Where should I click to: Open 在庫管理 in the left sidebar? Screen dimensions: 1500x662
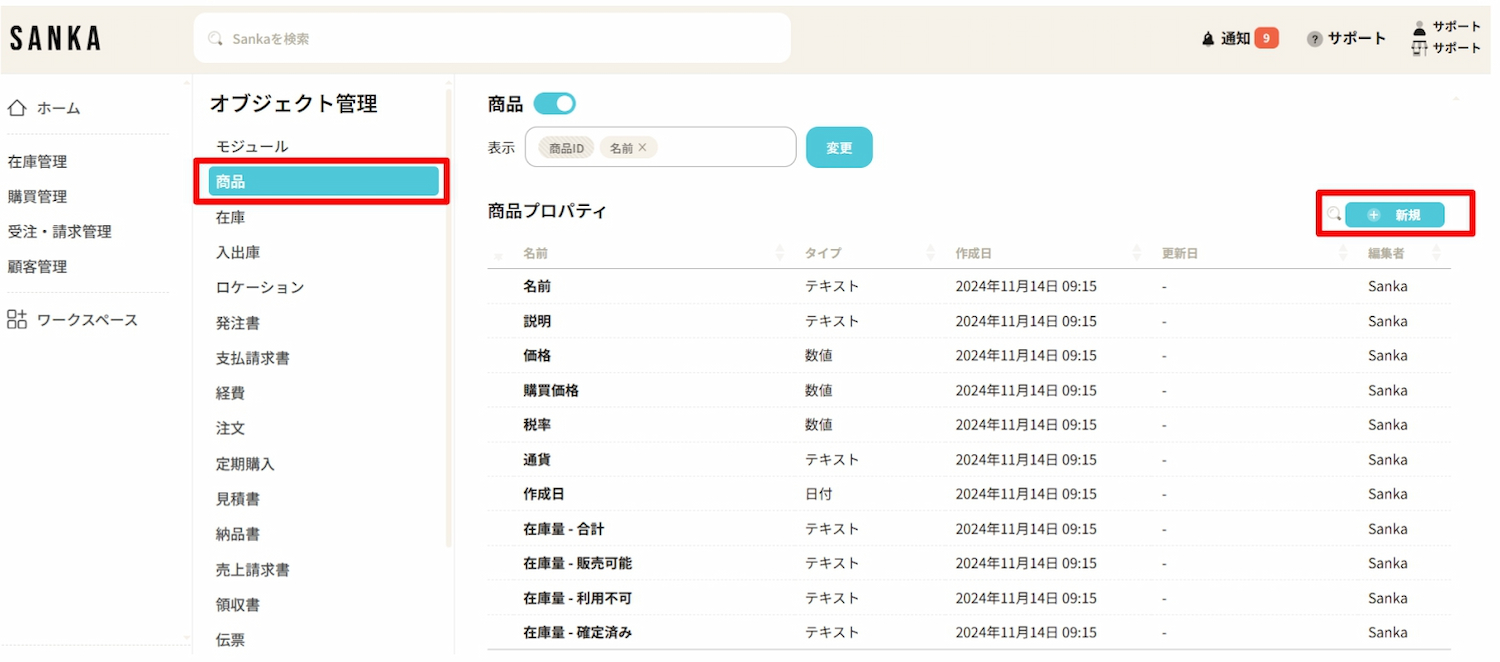click(38, 162)
